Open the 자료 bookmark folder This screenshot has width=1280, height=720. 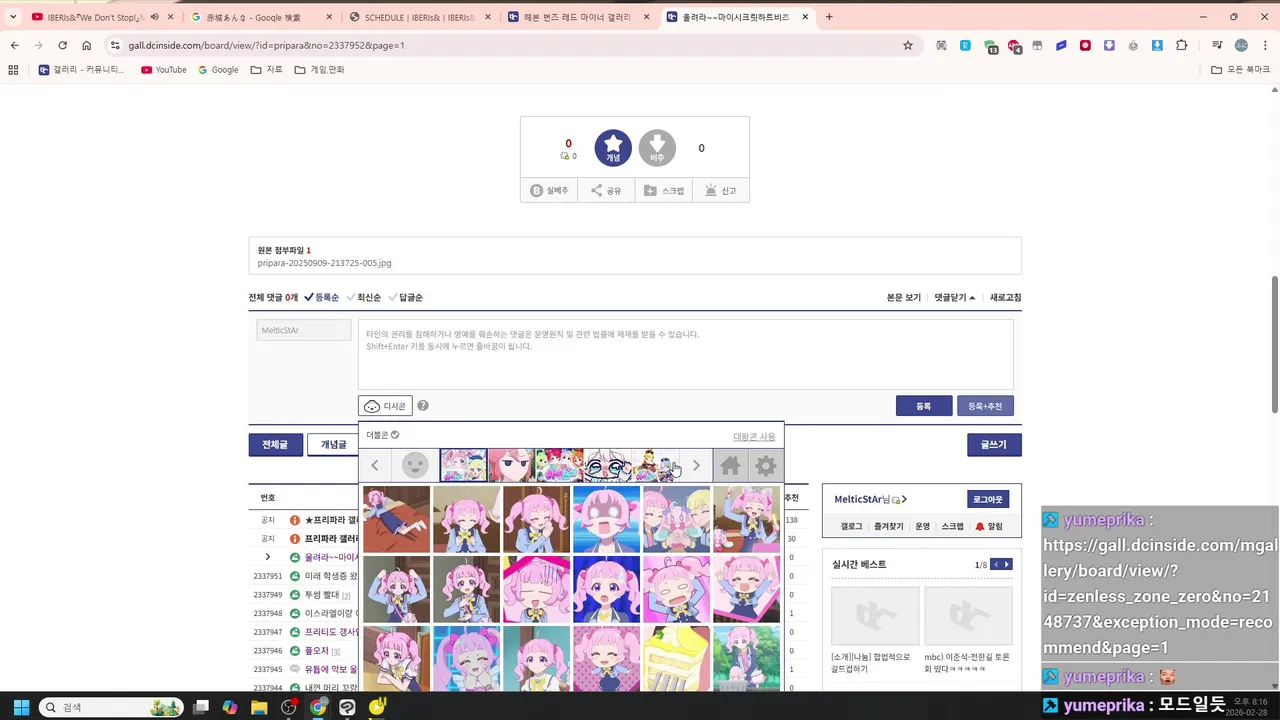tap(266, 70)
